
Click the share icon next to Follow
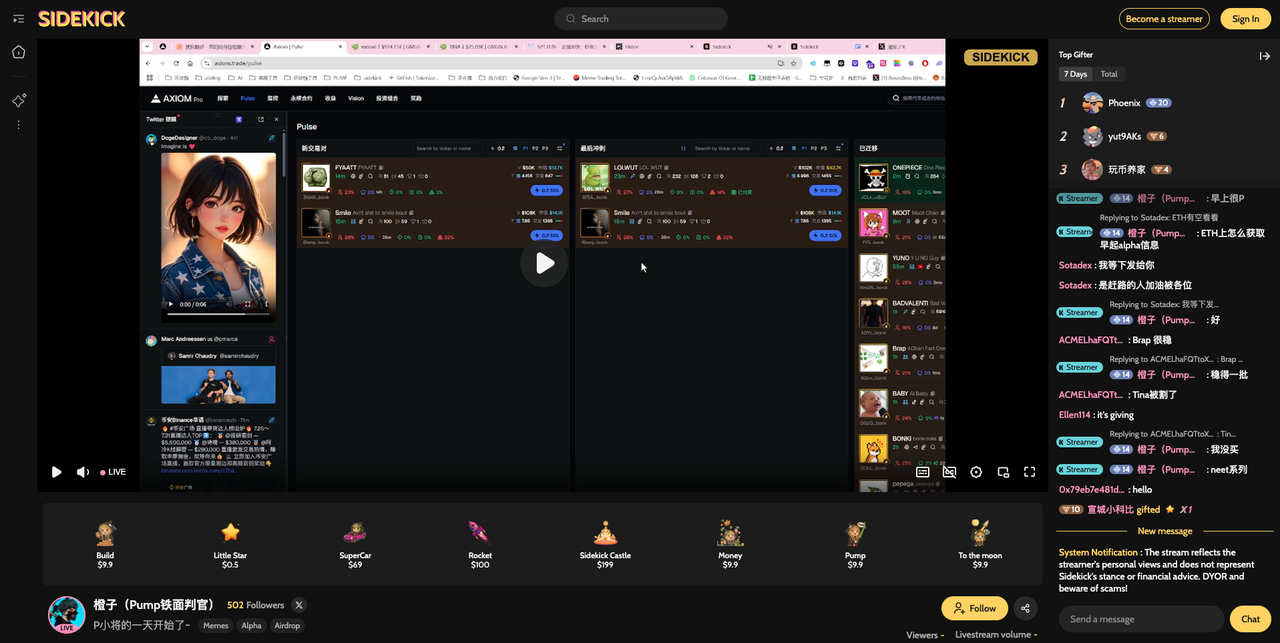(x=1025, y=608)
